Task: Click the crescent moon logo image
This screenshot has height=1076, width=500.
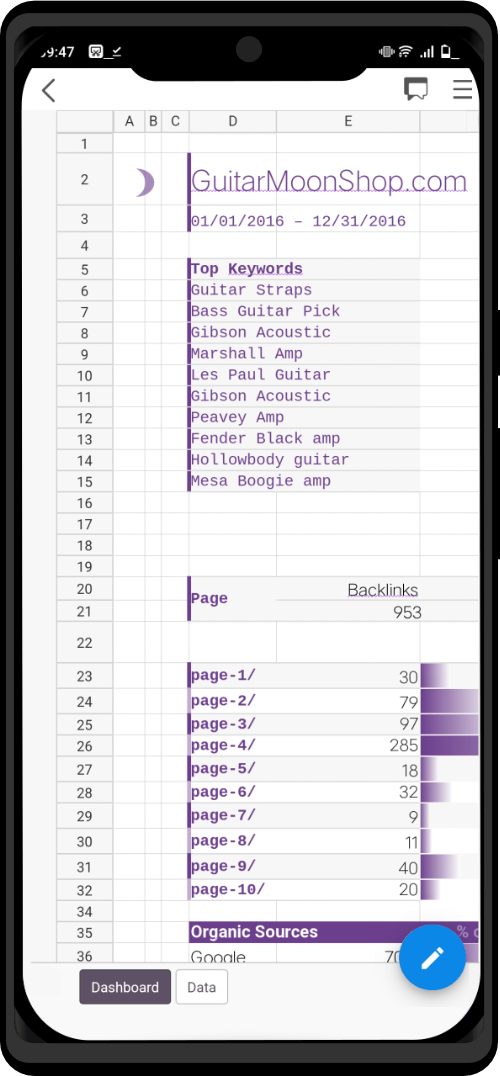Action: (x=145, y=183)
